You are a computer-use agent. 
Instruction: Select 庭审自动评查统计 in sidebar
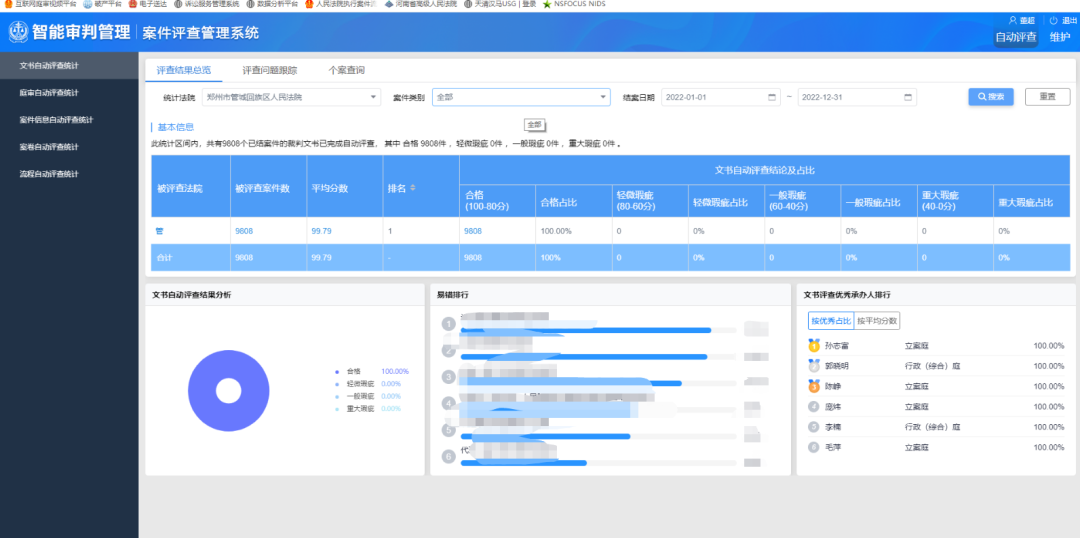(x=69, y=92)
